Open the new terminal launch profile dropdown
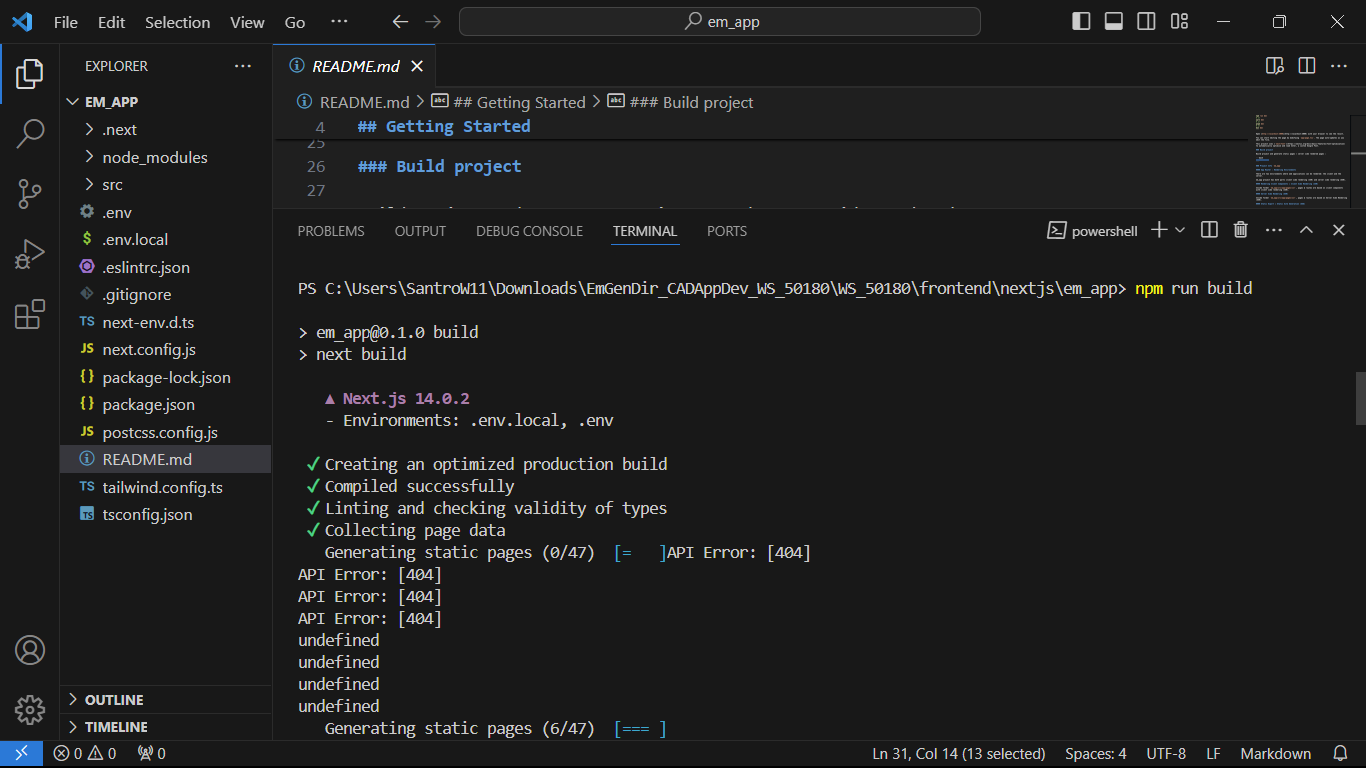Screen dimensions: 1366x768 (x=1180, y=230)
